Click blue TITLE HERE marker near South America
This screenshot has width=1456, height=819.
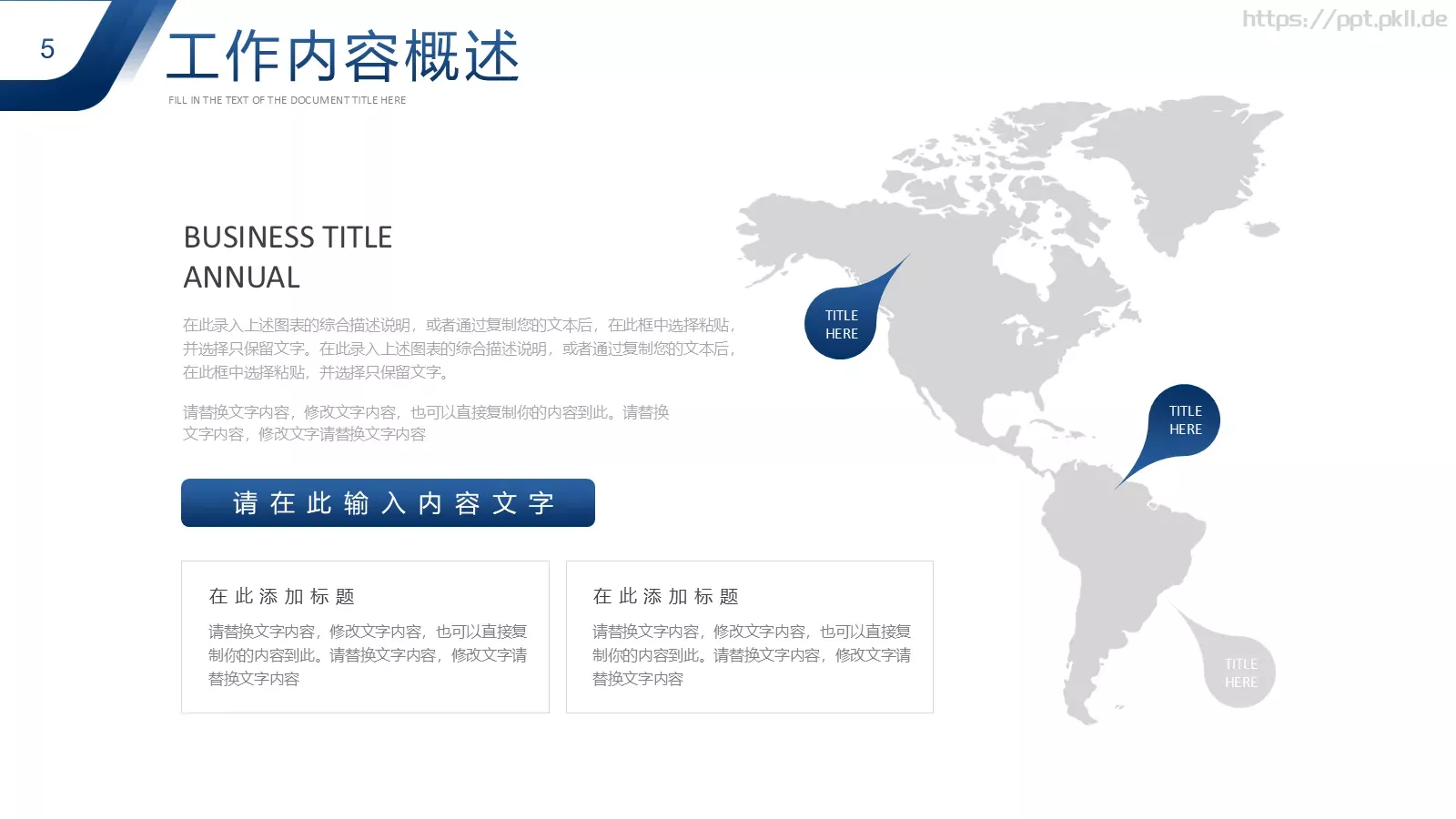1185,420
